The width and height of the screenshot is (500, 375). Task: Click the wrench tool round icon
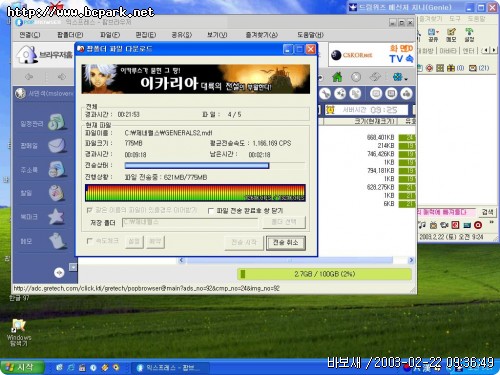325,94
